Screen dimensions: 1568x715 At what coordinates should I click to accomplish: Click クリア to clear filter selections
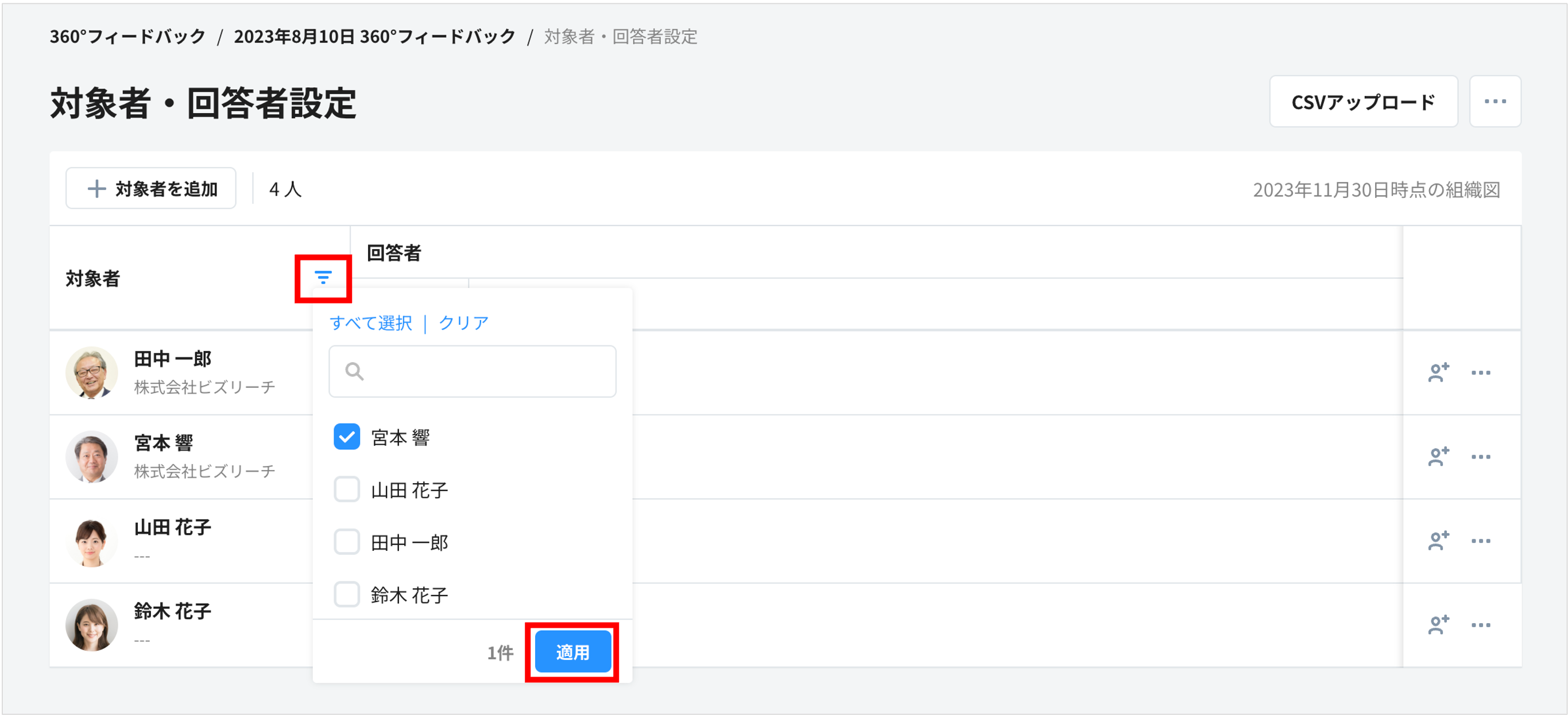pos(463,322)
